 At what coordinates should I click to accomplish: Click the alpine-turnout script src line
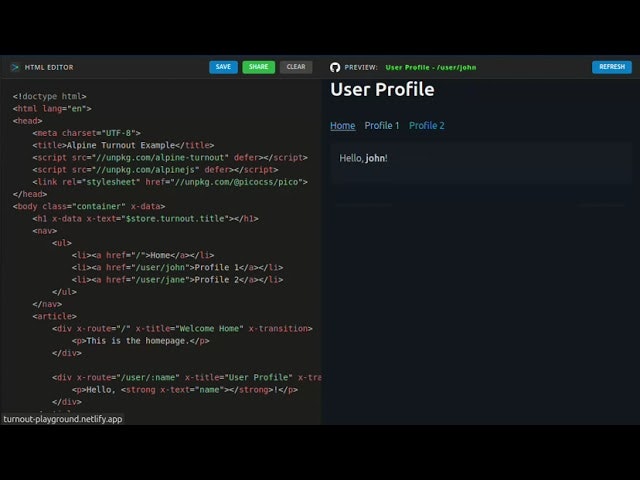click(170, 158)
